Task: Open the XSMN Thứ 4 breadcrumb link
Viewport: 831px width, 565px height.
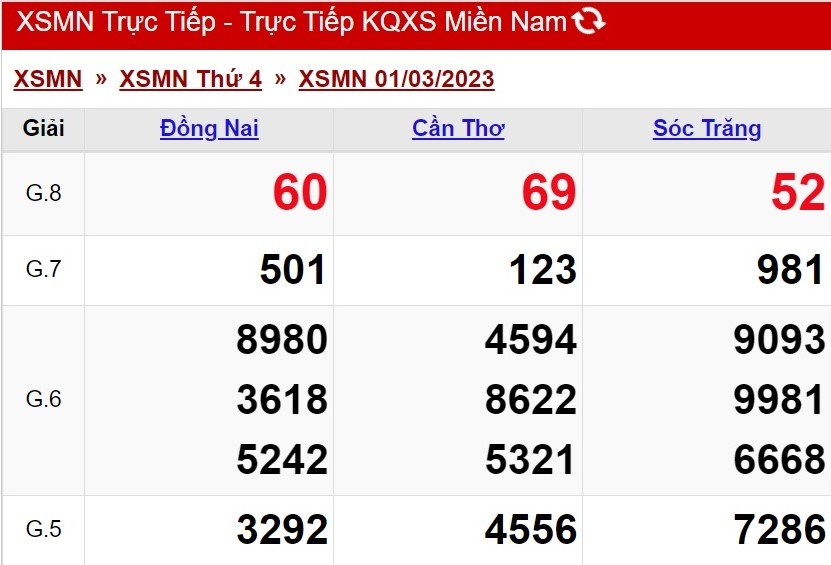Action: (x=190, y=80)
